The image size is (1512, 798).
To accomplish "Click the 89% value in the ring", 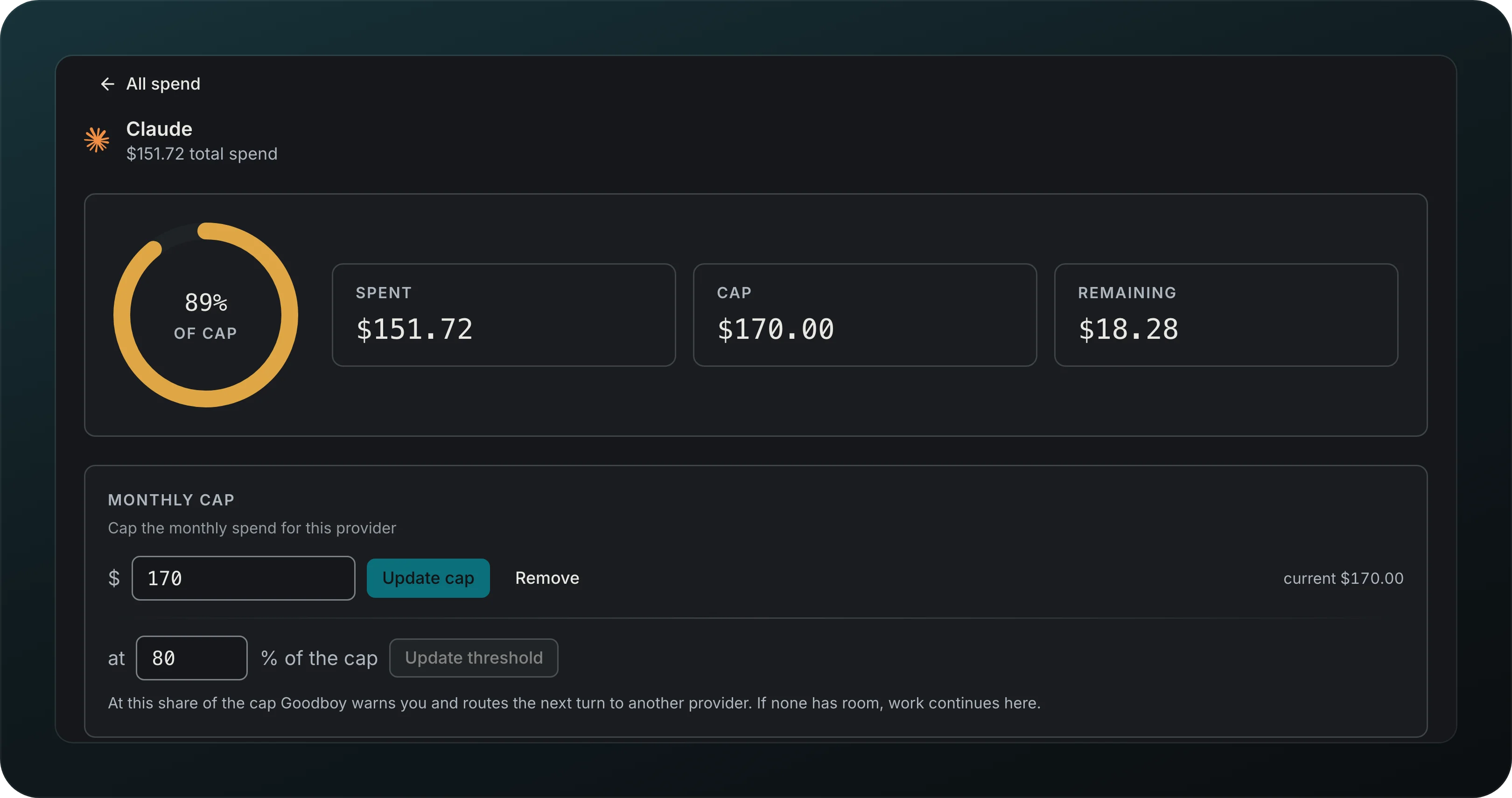I will pyautogui.click(x=205, y=303).
